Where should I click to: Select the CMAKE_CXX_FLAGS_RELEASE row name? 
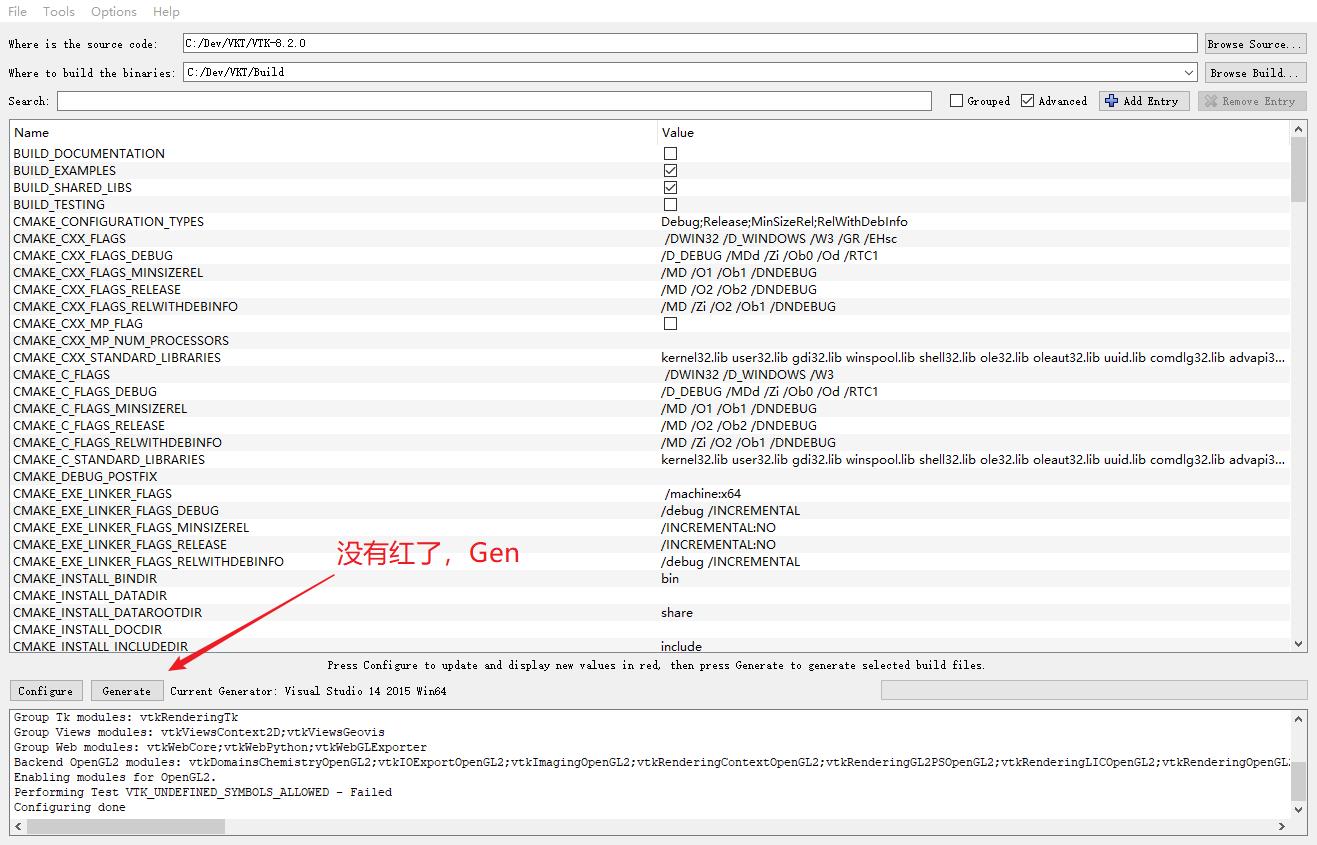[97, 289]
